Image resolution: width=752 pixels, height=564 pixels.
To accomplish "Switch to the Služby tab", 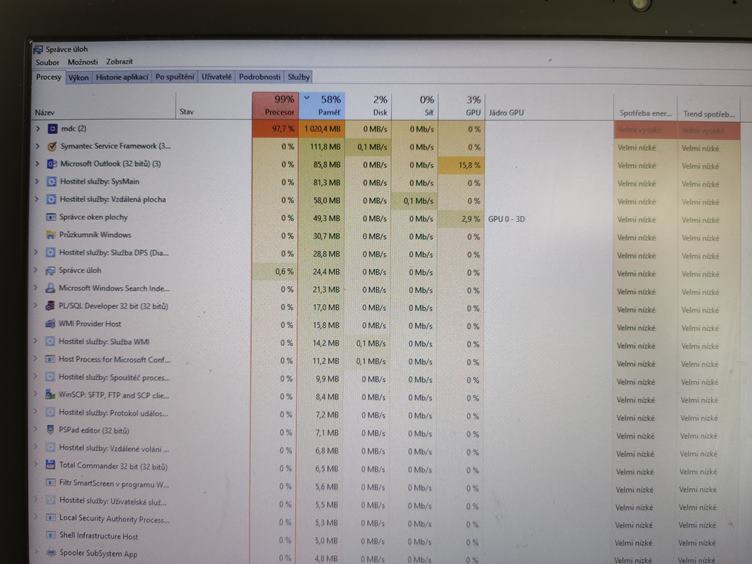I will [x=299, y=77].
